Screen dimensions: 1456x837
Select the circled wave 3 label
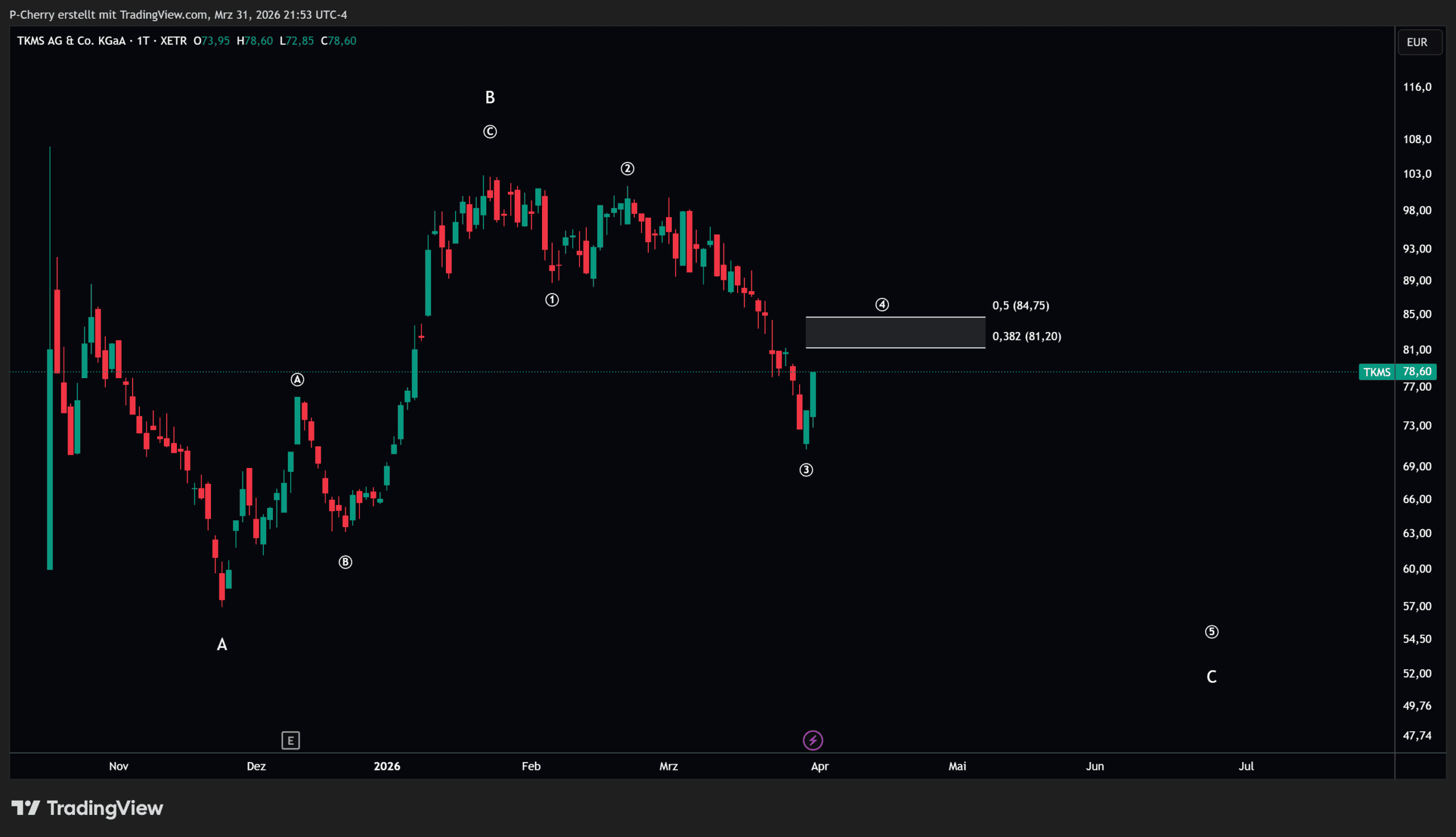[x=806, y=470]
